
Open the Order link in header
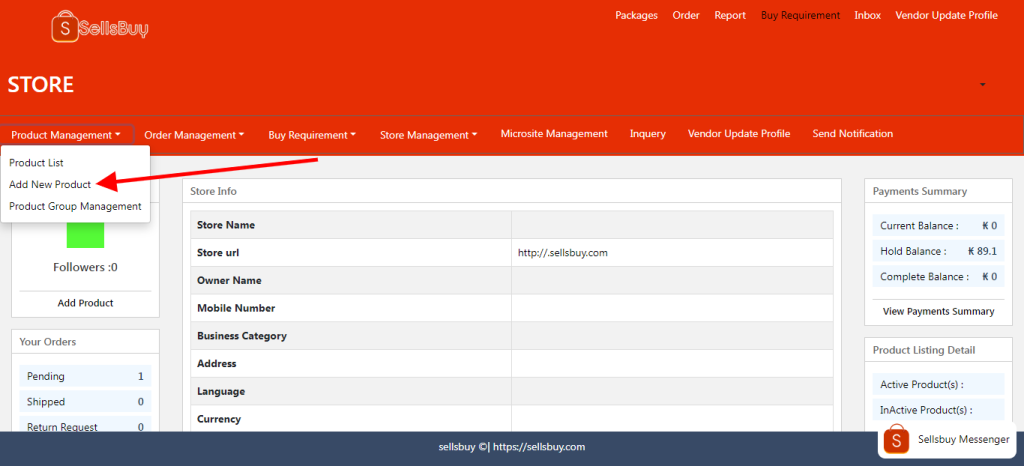686,15
